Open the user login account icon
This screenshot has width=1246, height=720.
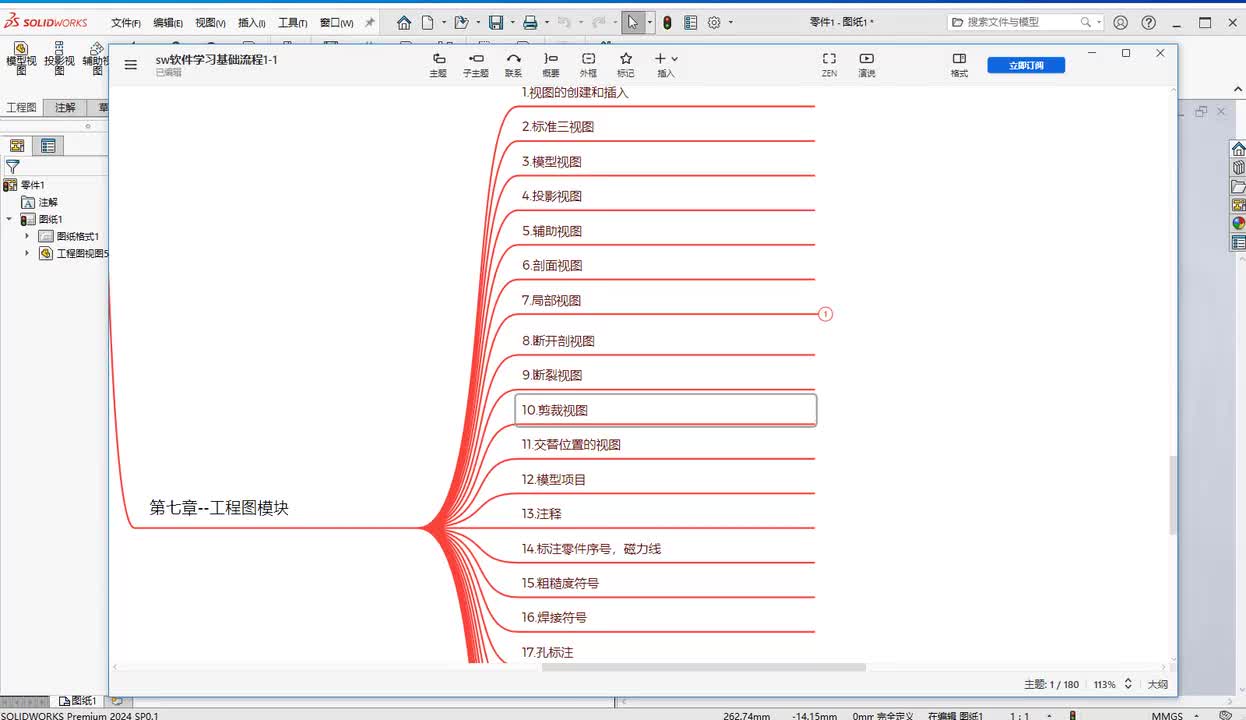(x=1121, y=22)
